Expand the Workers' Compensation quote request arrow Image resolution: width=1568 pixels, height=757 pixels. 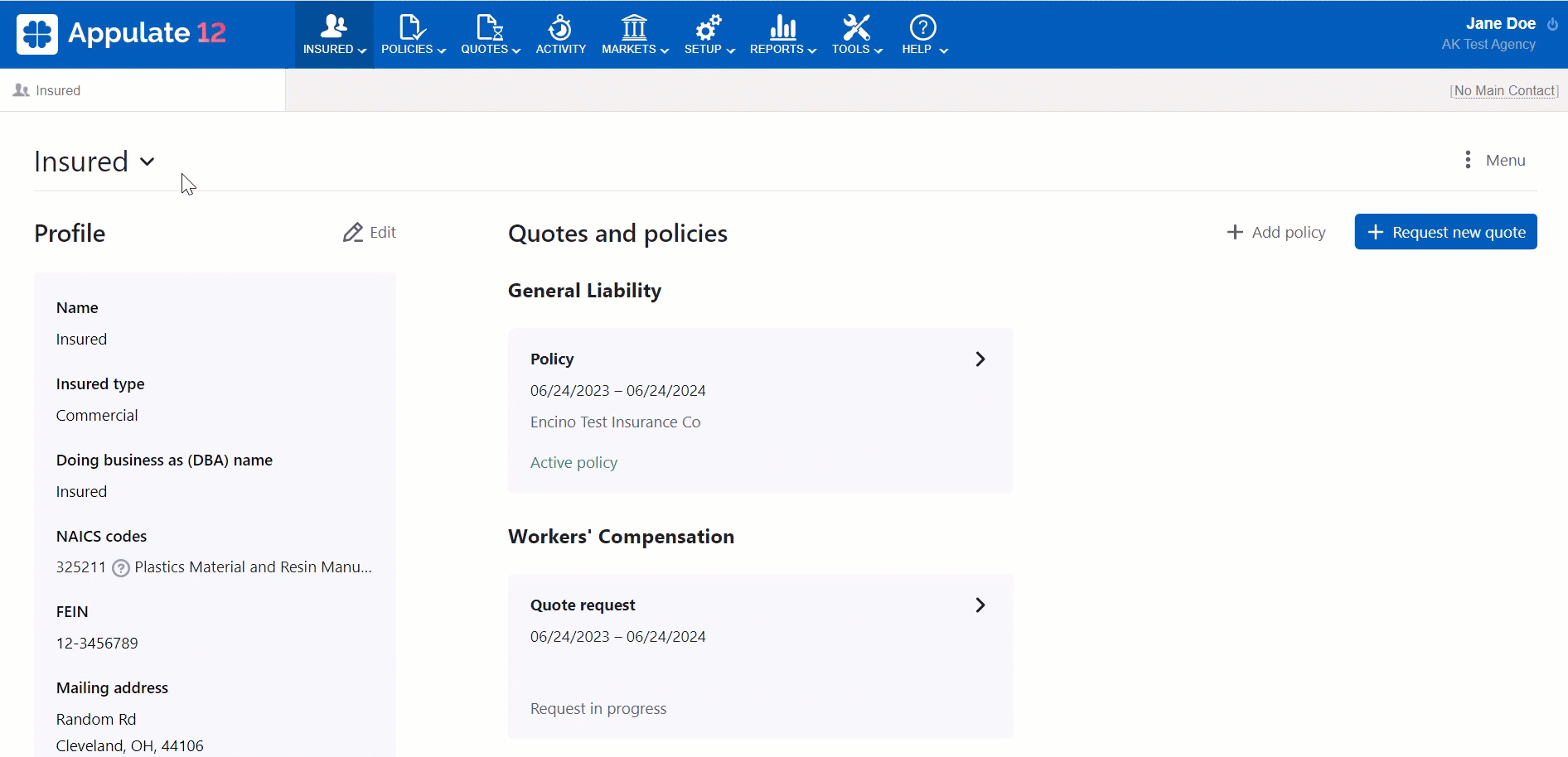(x=980, y=605)
